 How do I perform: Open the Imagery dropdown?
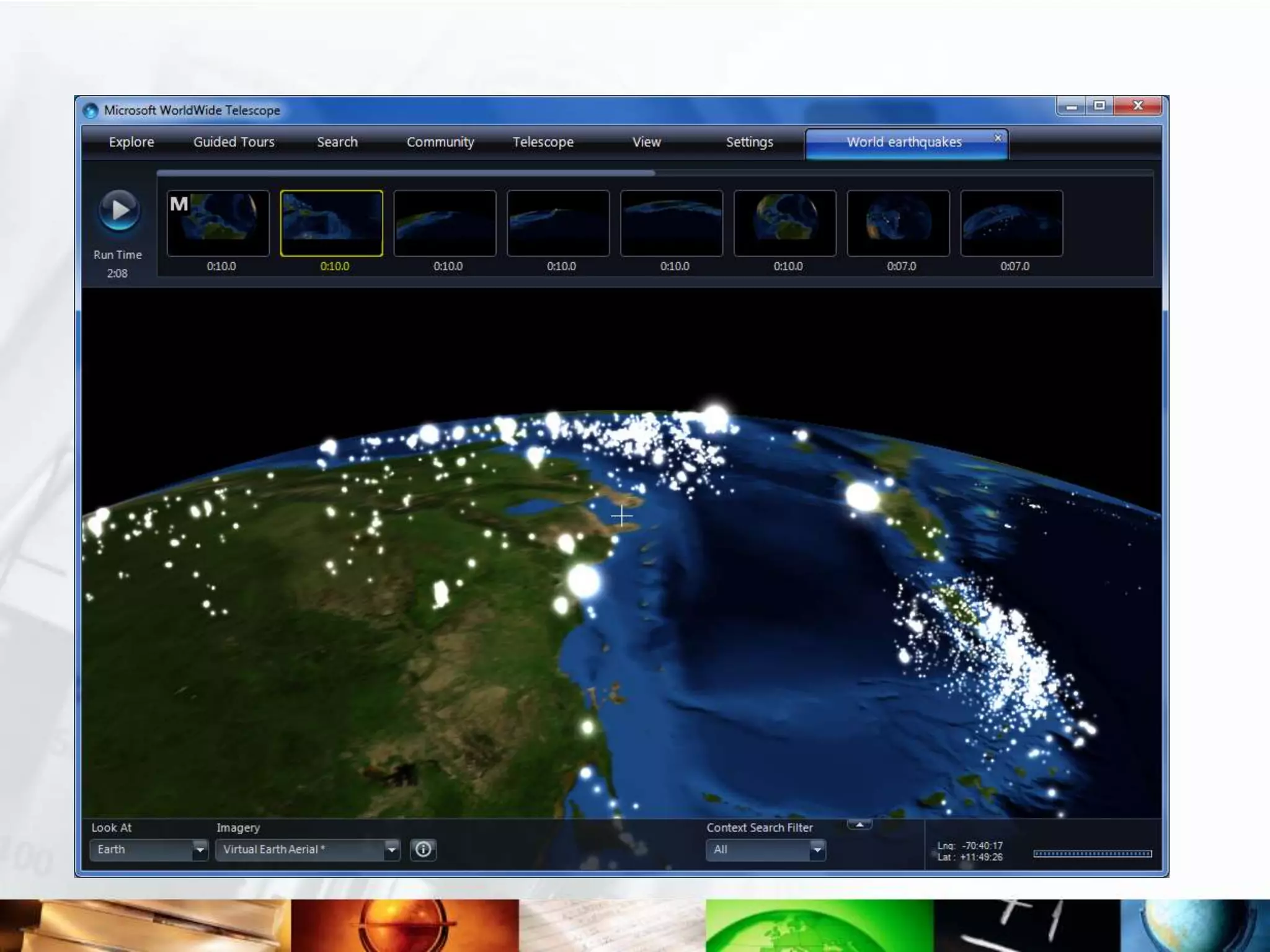point(391,850)
